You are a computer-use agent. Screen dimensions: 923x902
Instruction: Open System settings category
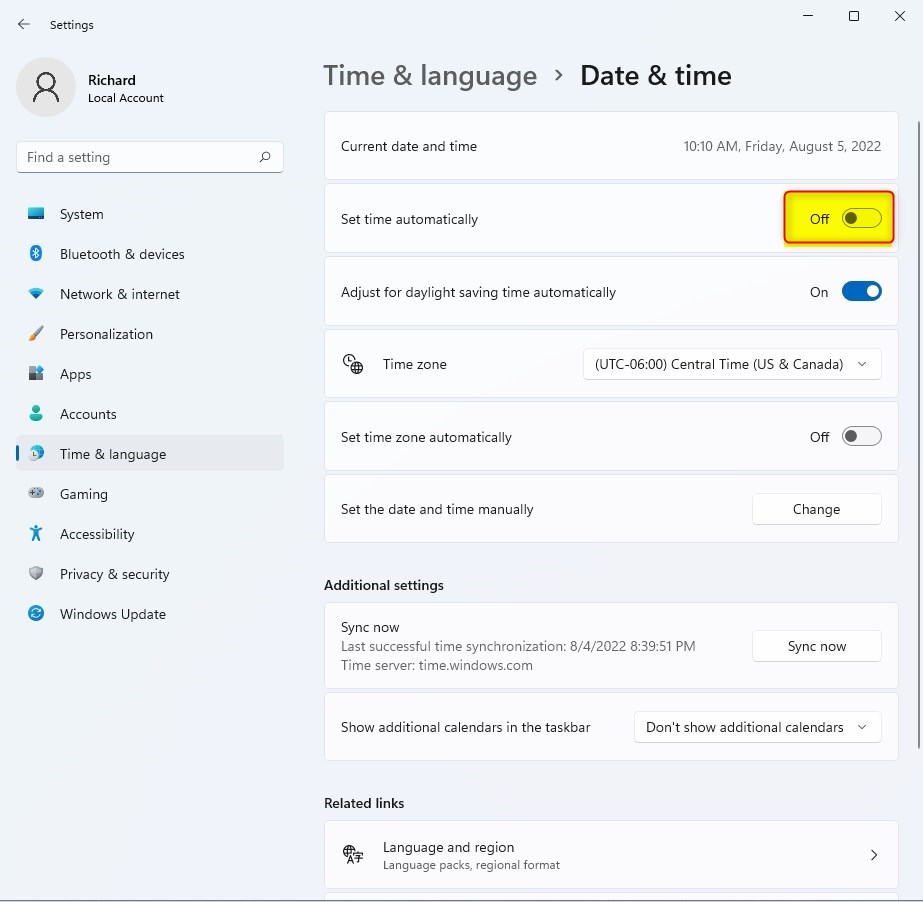150,214
